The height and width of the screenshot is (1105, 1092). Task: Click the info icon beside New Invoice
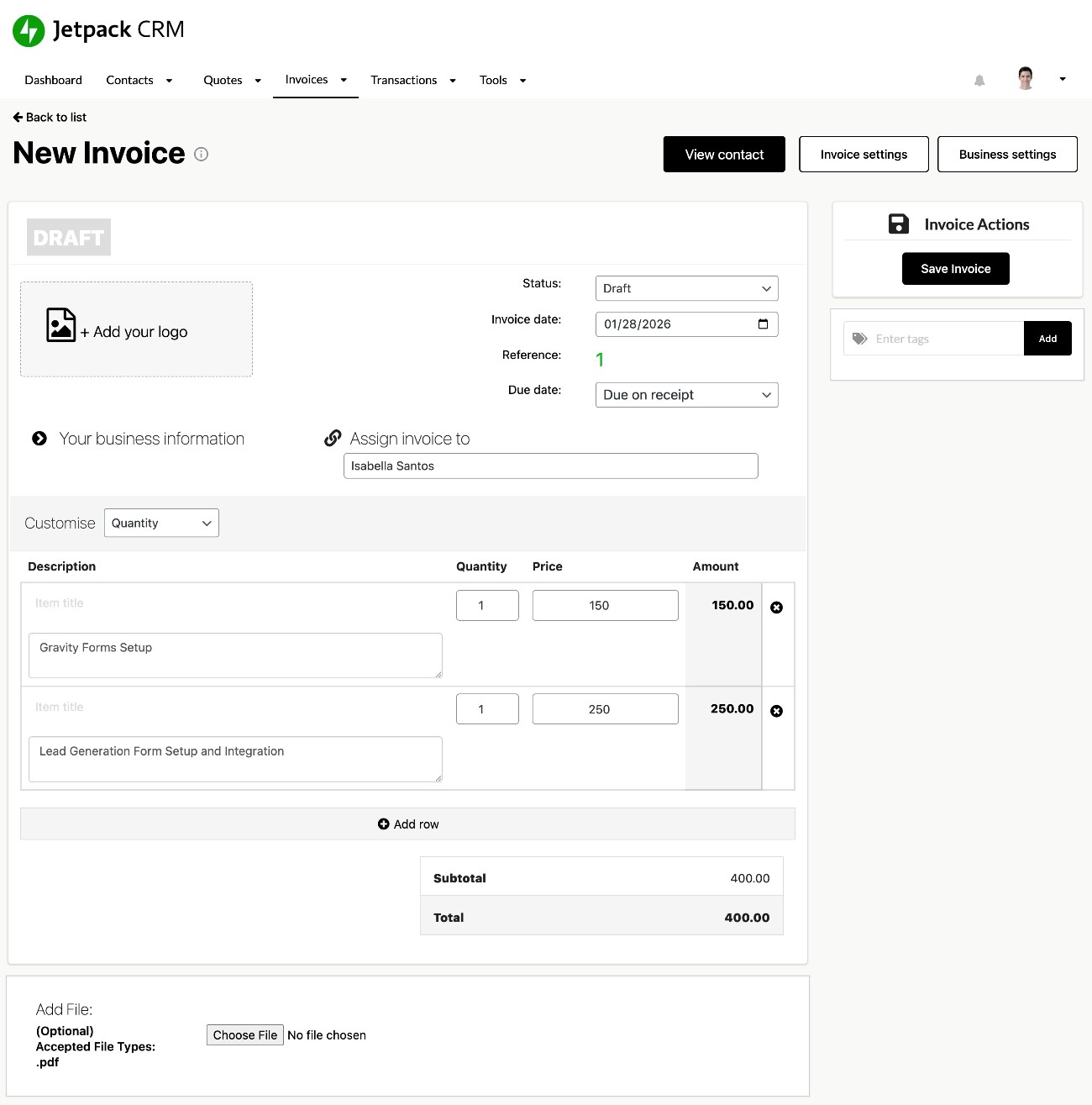(x=201, y=154)
